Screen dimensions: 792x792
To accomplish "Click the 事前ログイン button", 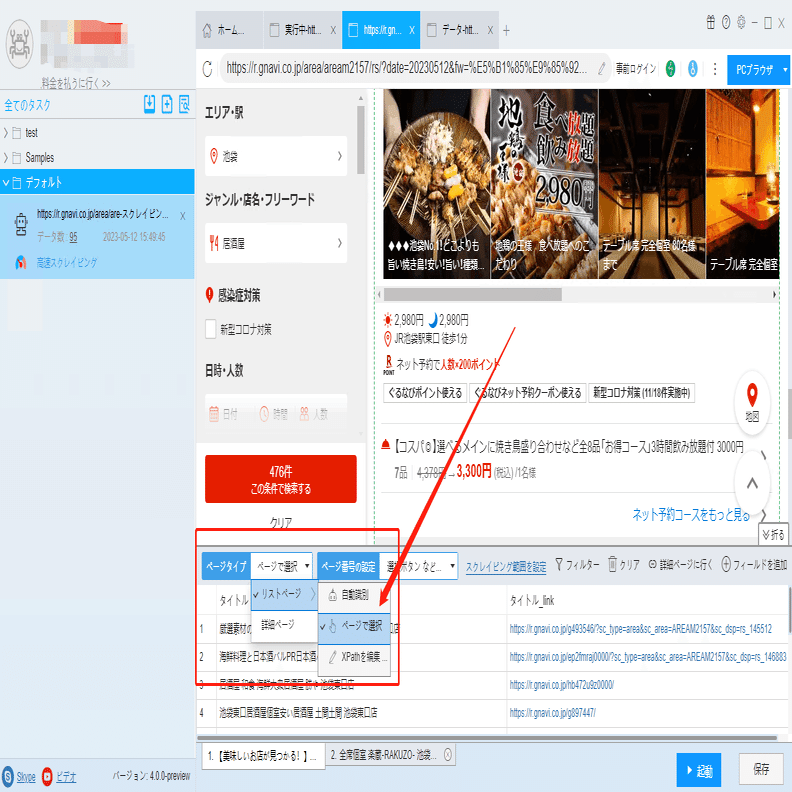I will coord(635,69).
